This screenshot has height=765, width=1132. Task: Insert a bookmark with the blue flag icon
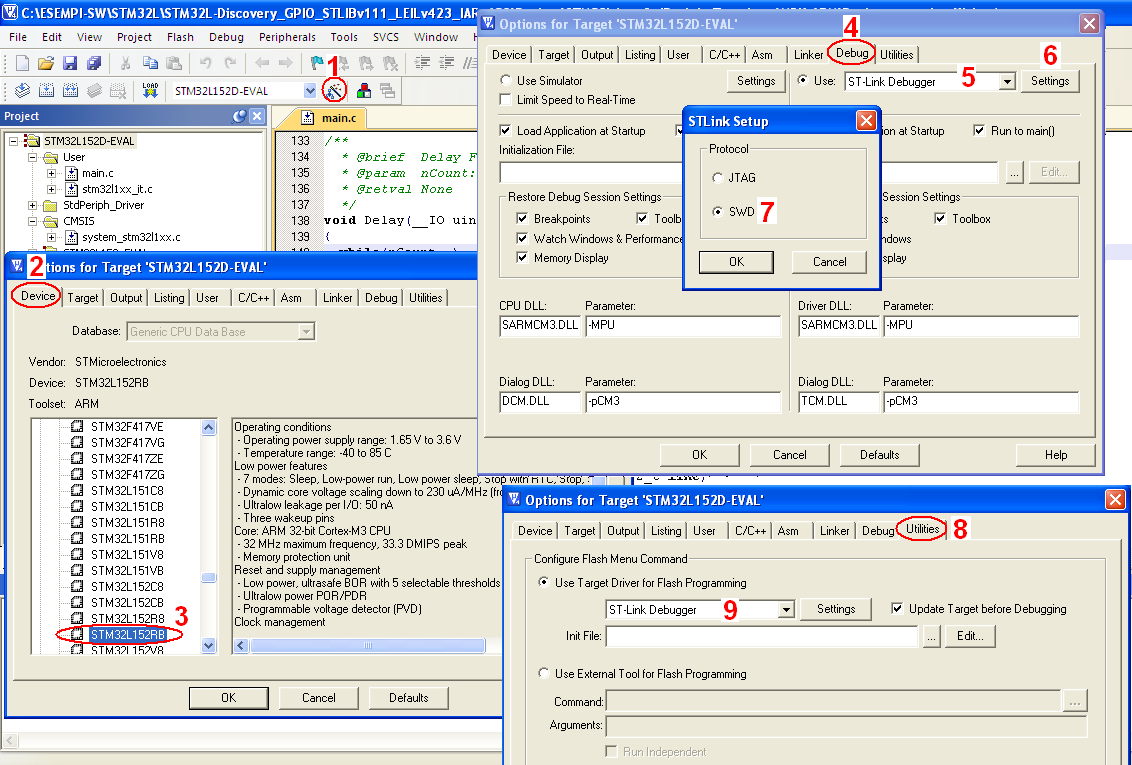(317, 63)
